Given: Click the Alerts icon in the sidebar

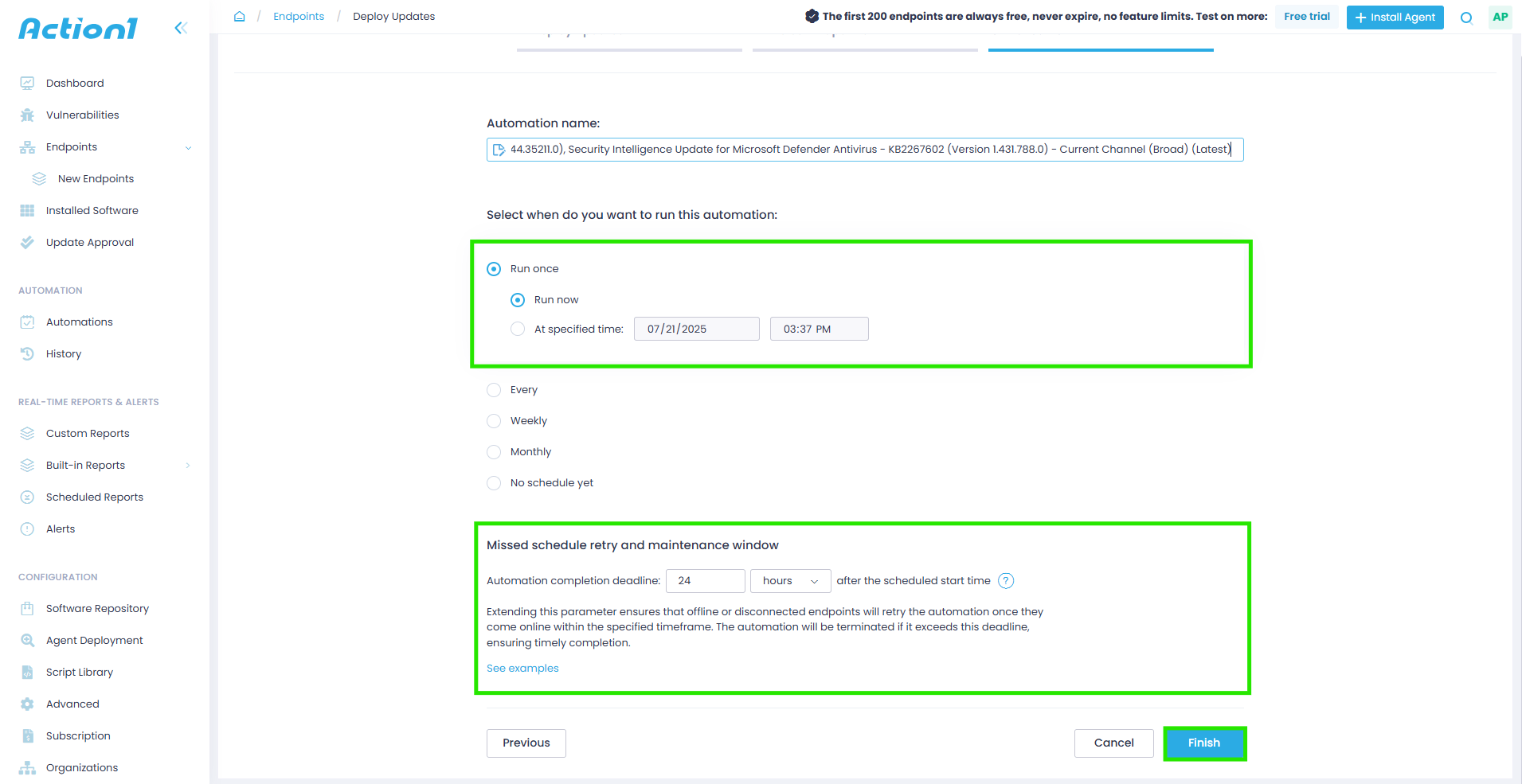Looking at the screenshot, I should 27,529.
